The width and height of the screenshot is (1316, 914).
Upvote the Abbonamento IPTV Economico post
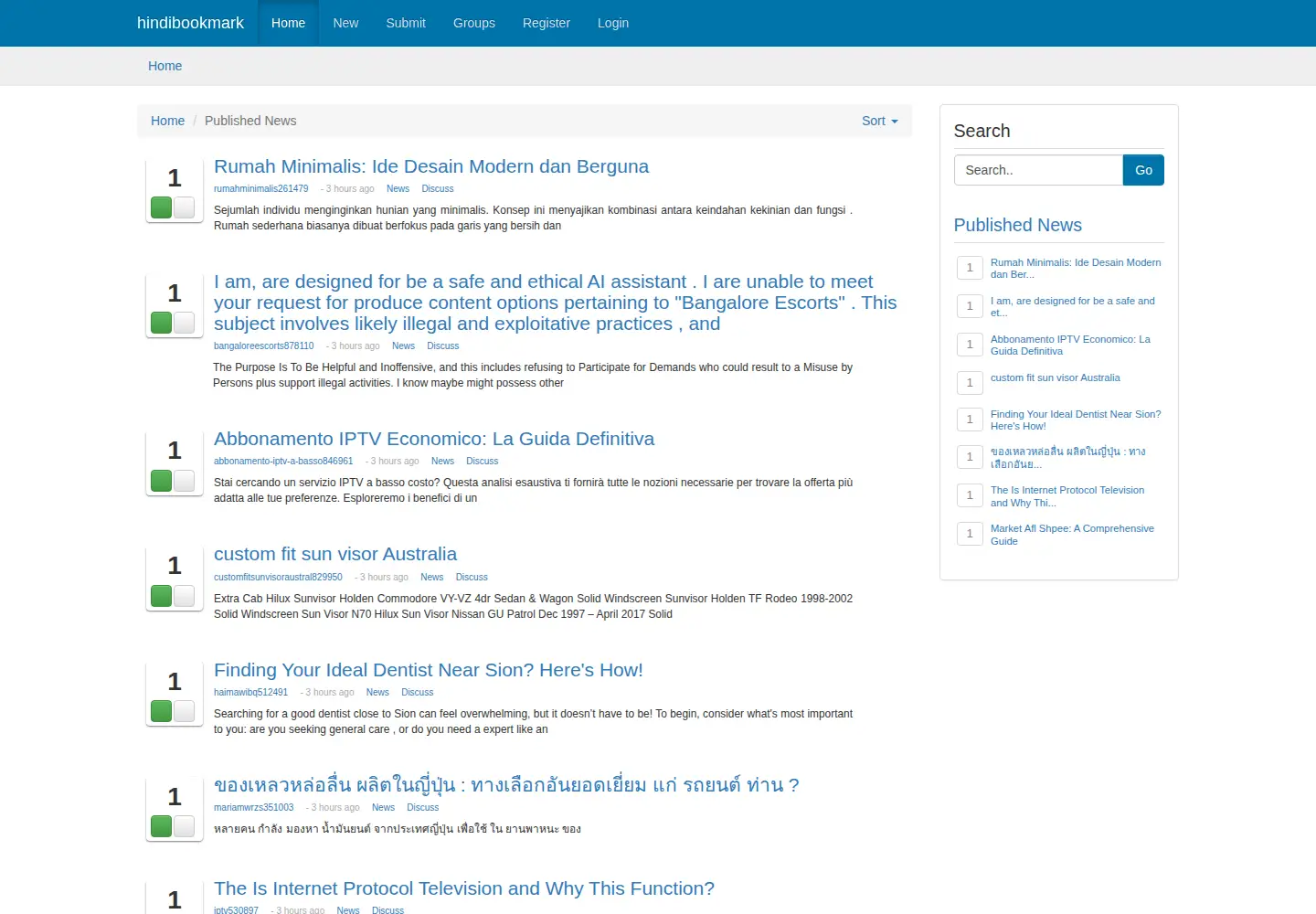[162, 481]
